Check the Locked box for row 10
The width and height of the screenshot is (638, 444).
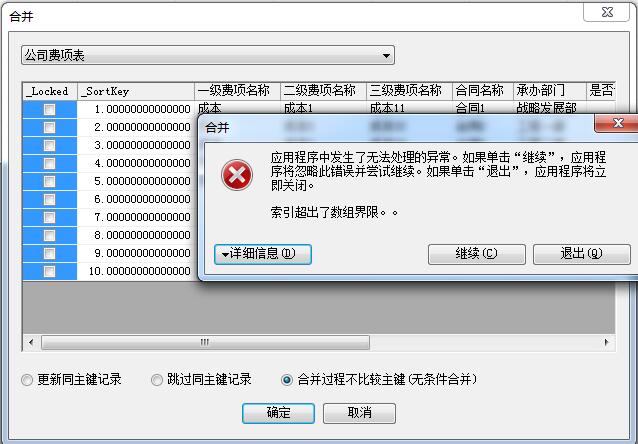[x=50, y=271]
